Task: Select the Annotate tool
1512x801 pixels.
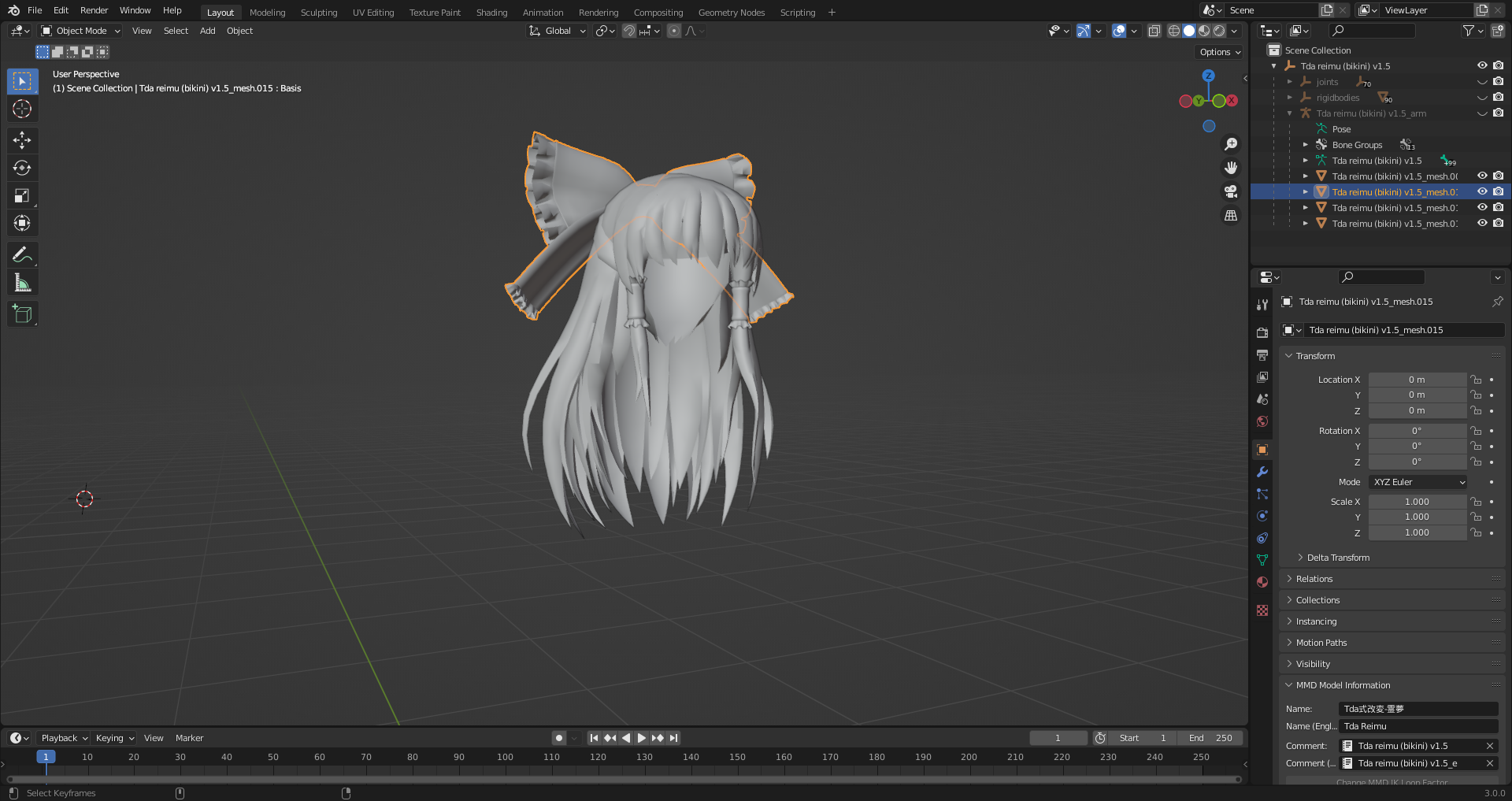Action: [x=22, y=254]
